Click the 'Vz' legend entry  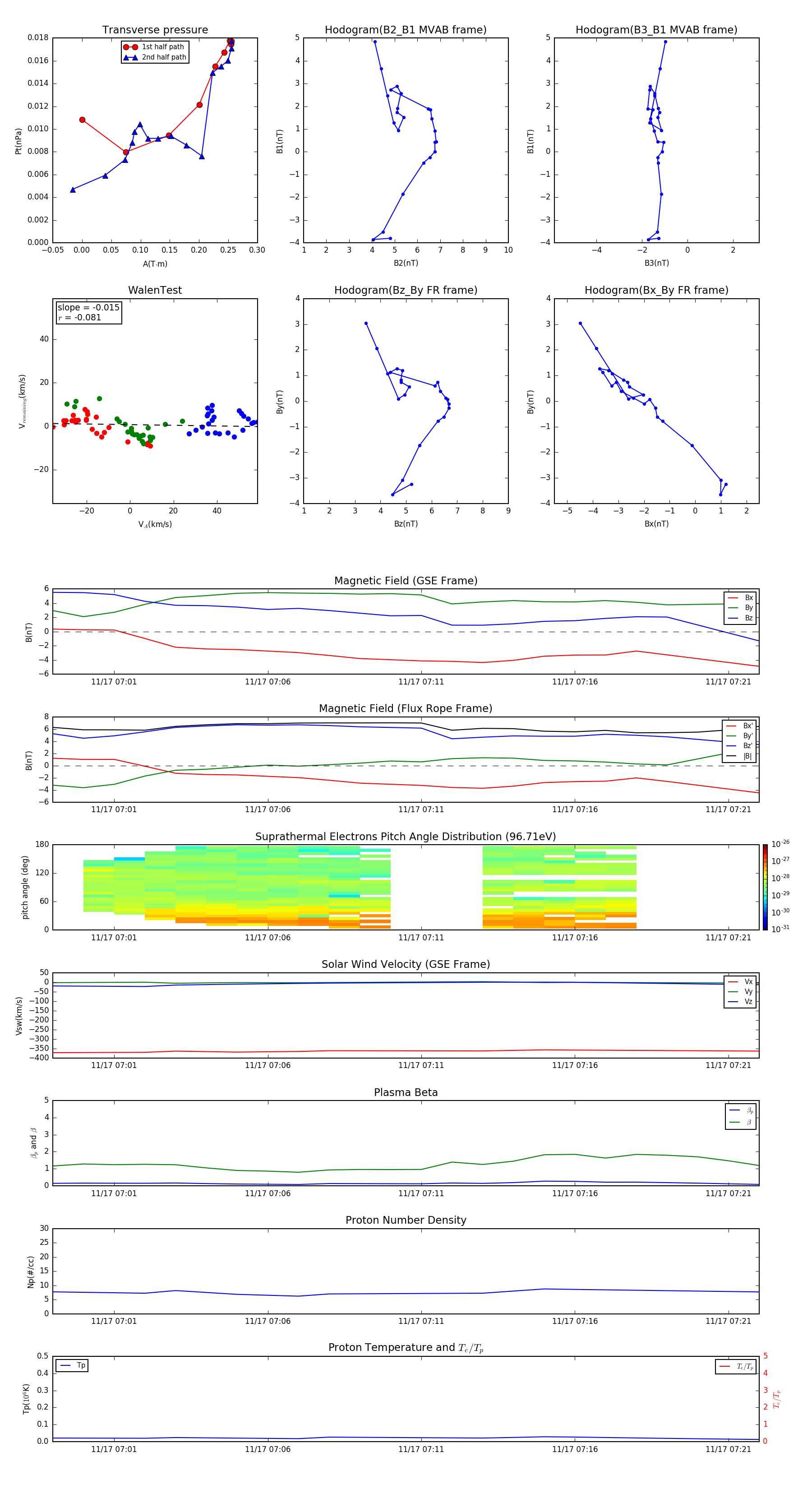[x=740, y=1002]
